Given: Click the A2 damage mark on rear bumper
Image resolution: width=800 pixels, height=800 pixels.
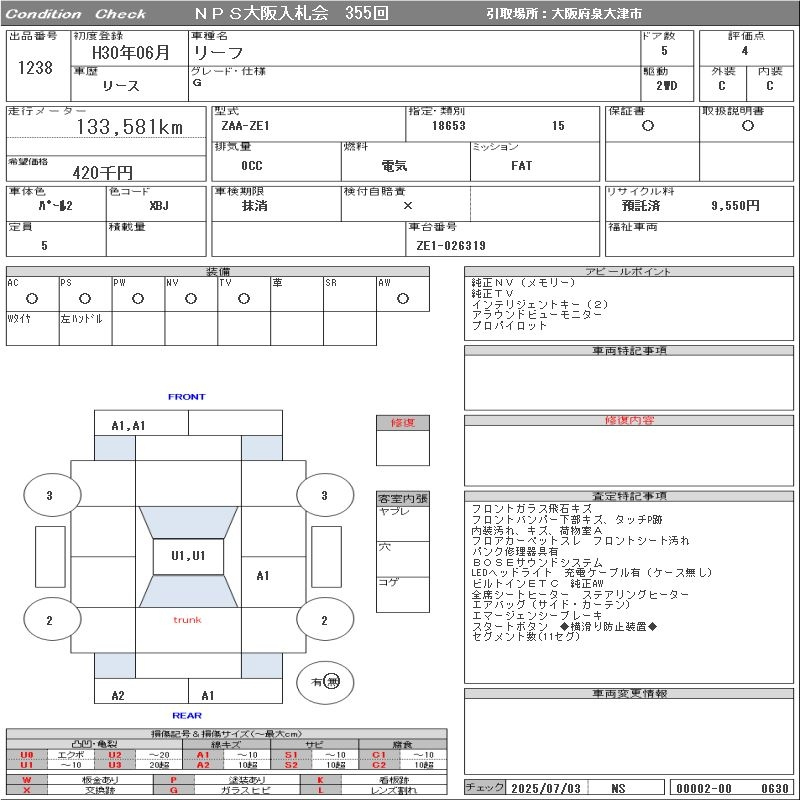Looking at the screenshot, I should [118, 695].
